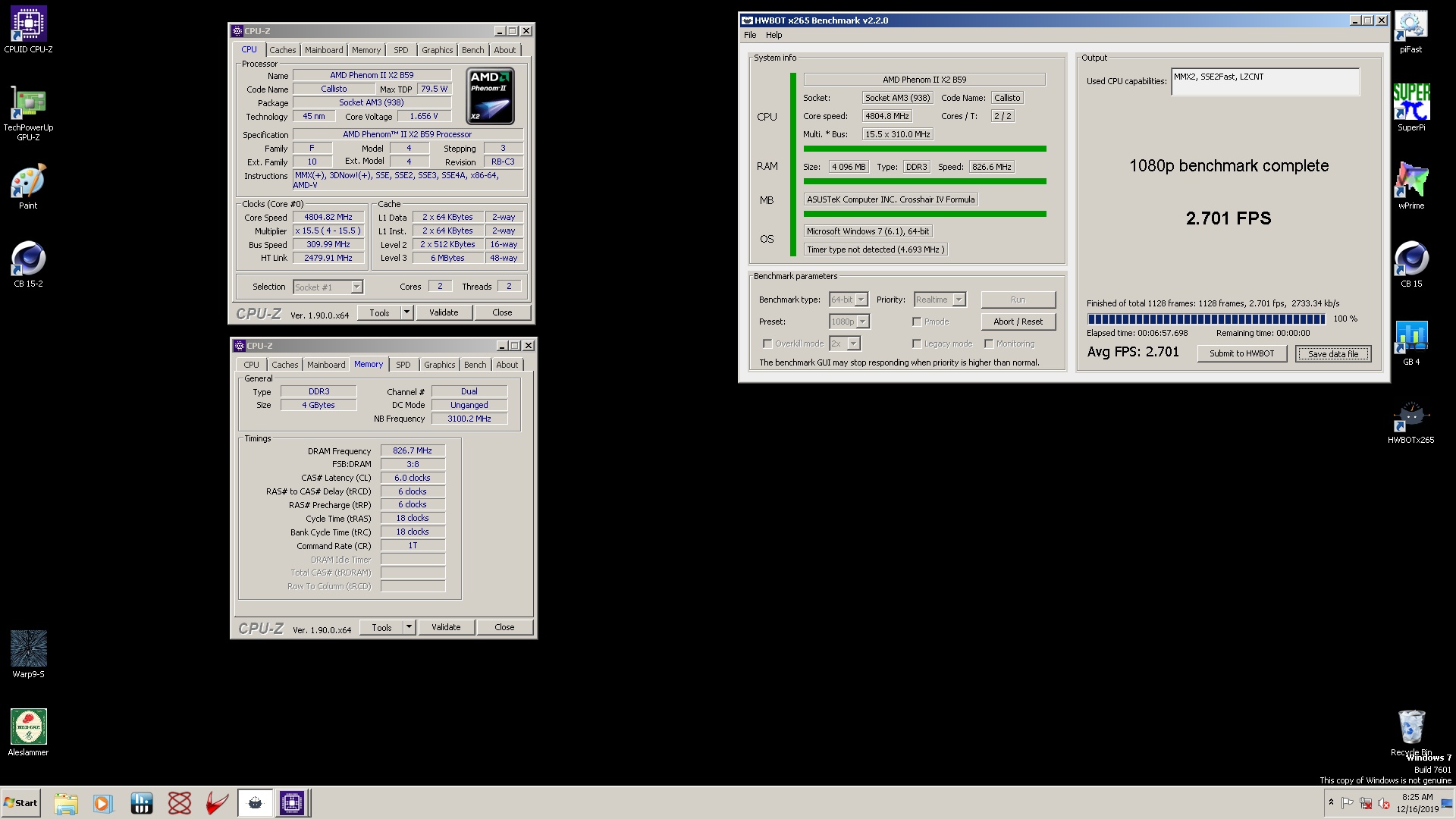Click the Core Speed value 4804.82 MHz
Image resolution: width=1456 pixels, height=819 pixels.
328,217
